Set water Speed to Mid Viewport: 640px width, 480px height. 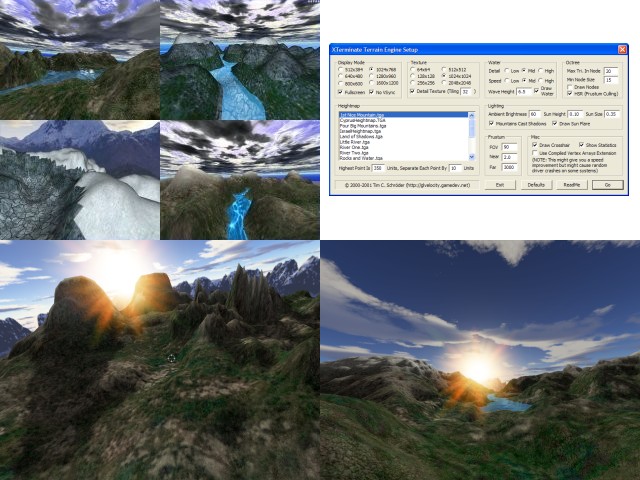[524, 81]
